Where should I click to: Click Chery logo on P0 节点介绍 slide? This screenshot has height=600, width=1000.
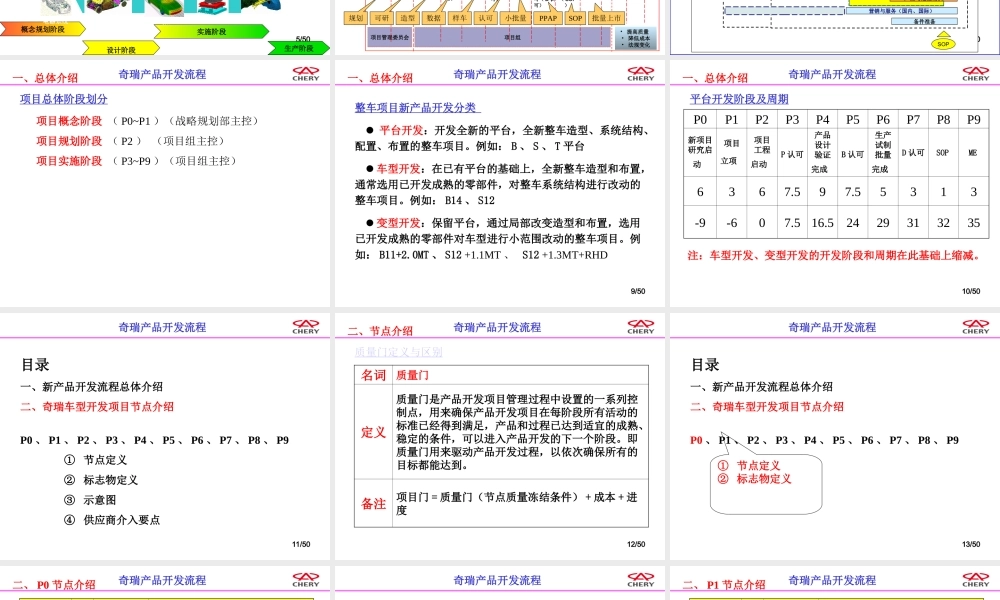point(305,580)
